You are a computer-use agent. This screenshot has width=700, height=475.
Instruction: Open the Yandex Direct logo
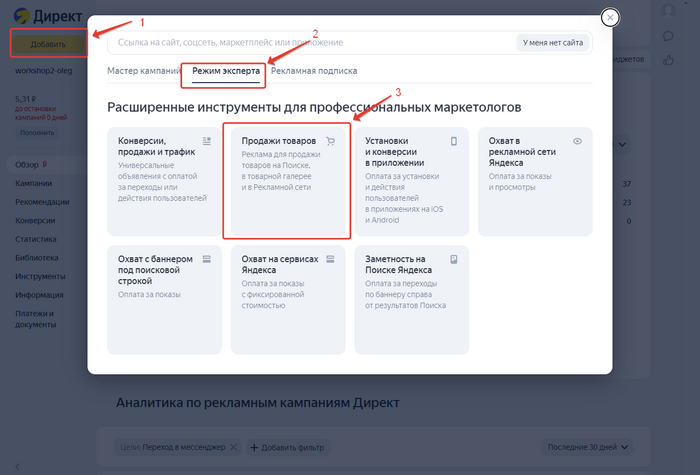click(x=48, y=16)
